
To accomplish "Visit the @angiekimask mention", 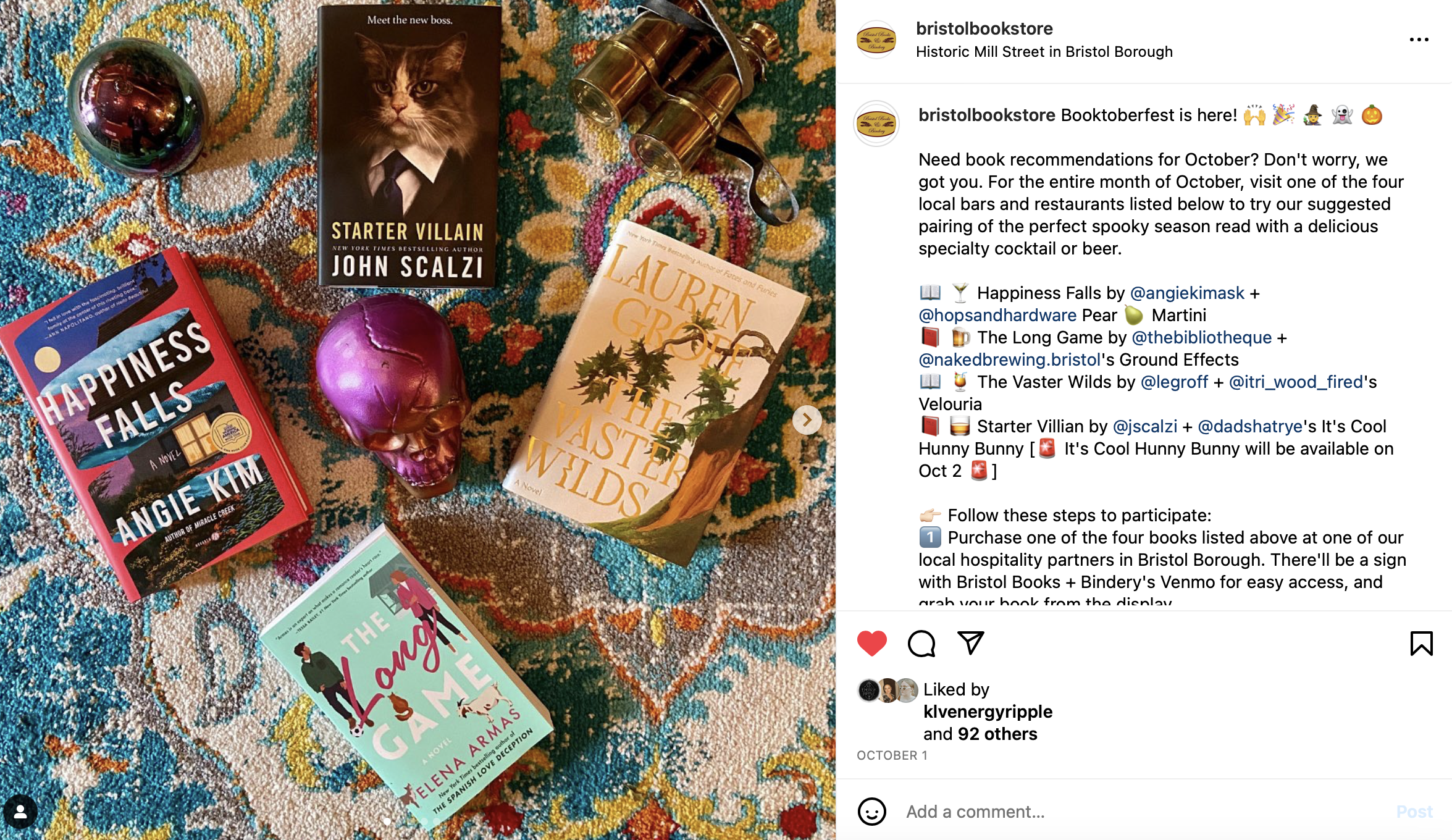I will click(x=1187, y=293).
